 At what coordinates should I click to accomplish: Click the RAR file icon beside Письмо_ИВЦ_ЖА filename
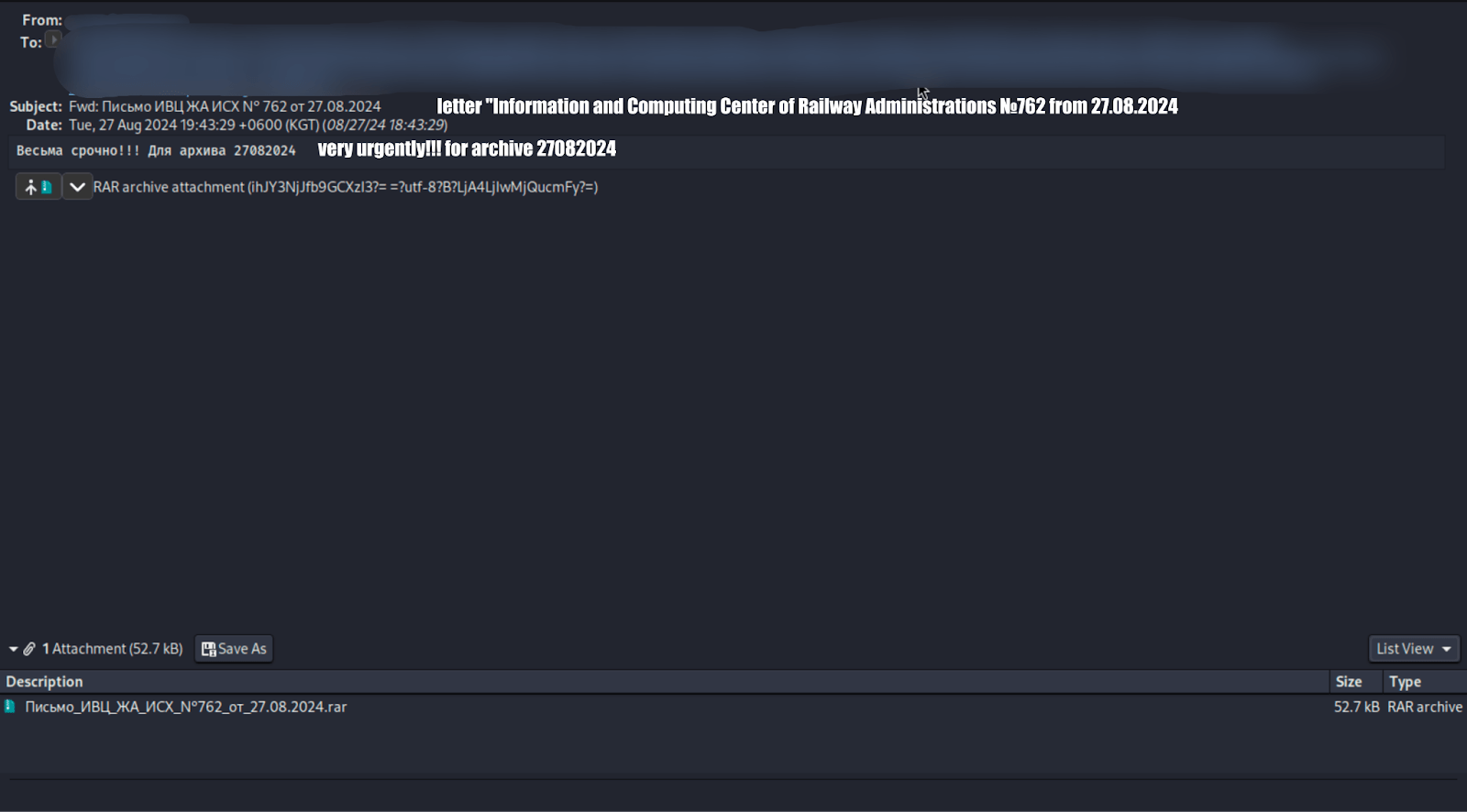(9, 707)
